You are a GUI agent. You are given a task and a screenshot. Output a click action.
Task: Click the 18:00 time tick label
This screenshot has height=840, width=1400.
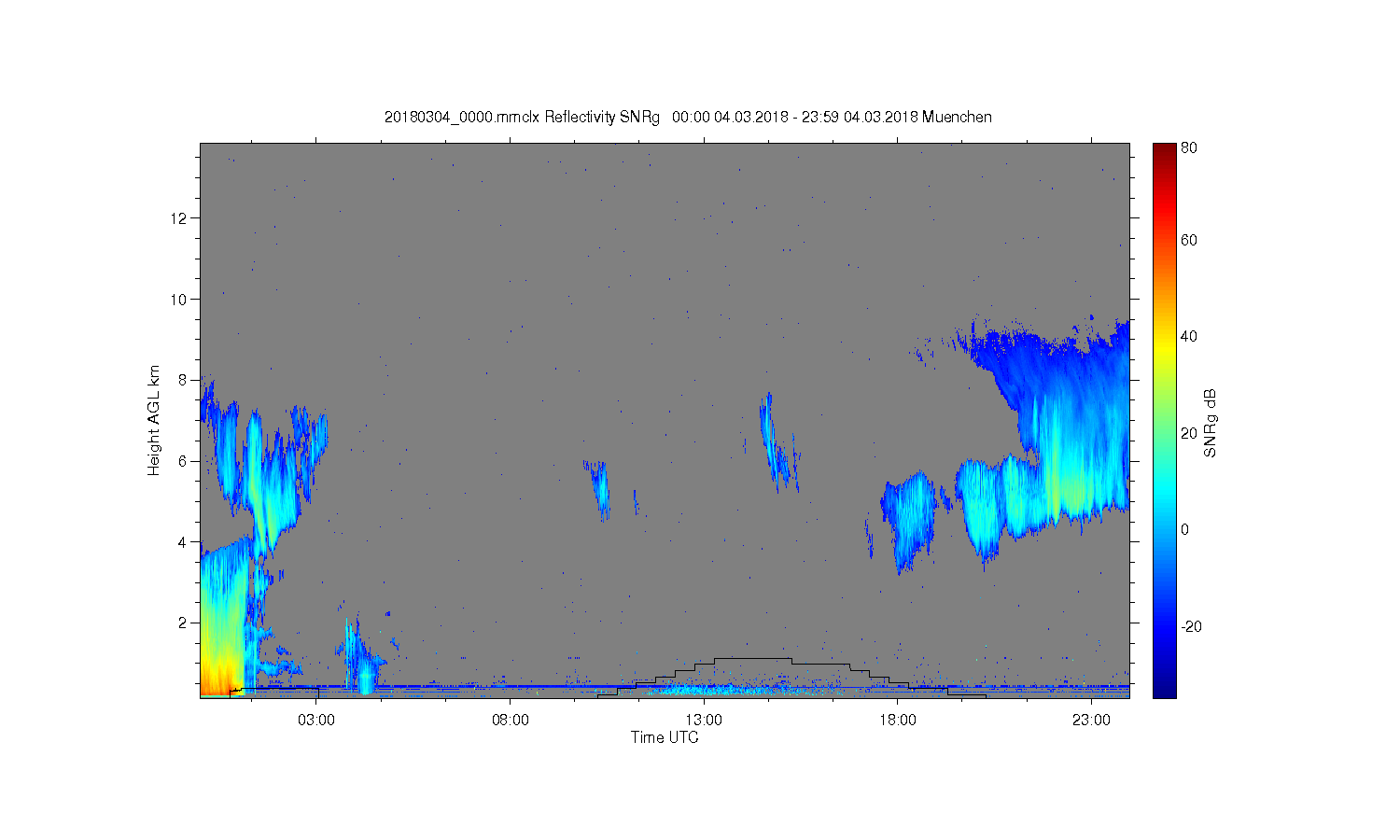(898, 721)
